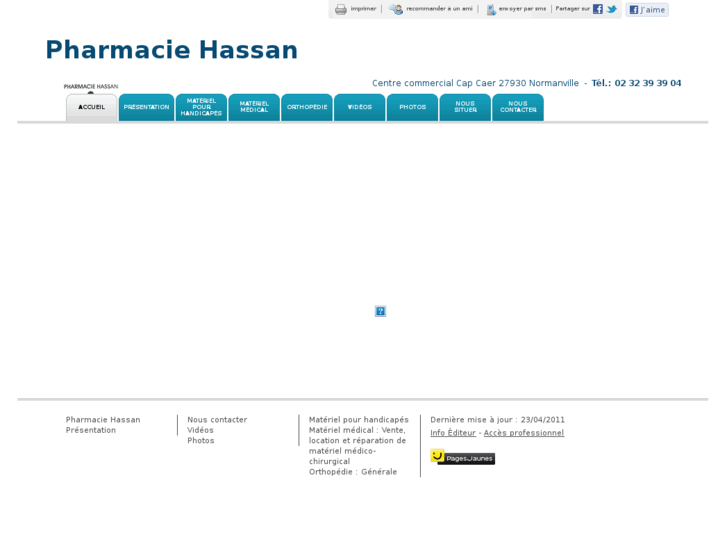The image size is (727, 545).
Task: Share page on Facebook icon
Action: tap(598, 9)
